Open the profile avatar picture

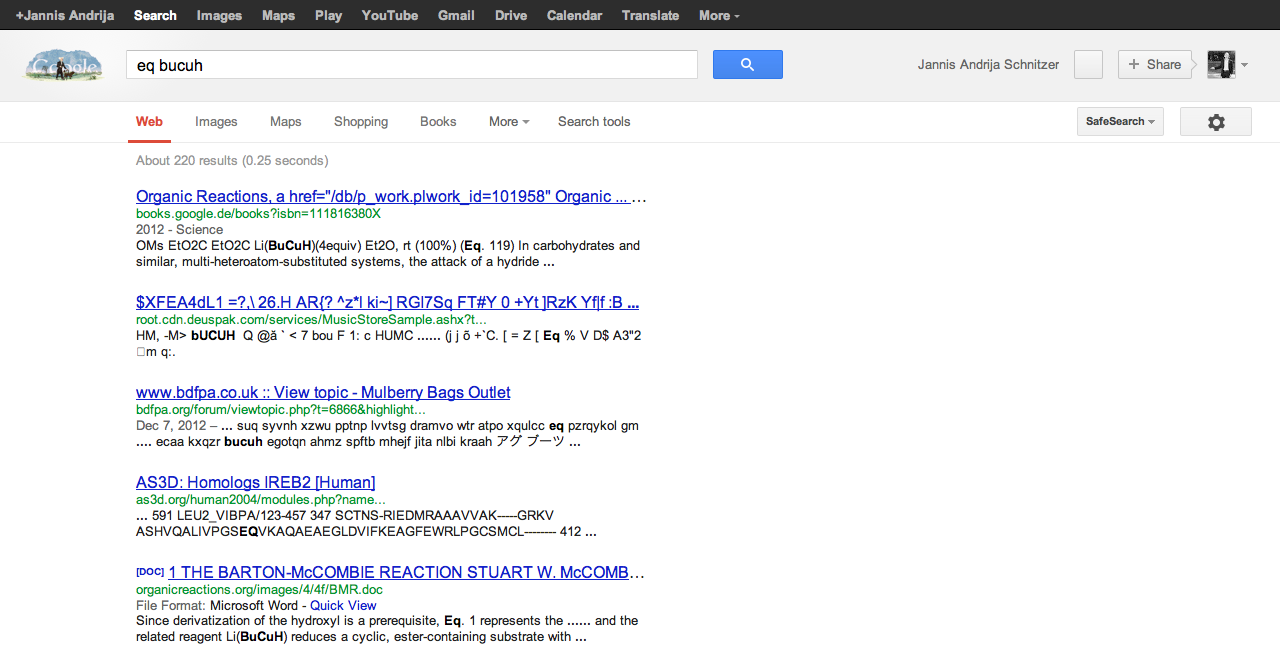tap(1221, 64)
